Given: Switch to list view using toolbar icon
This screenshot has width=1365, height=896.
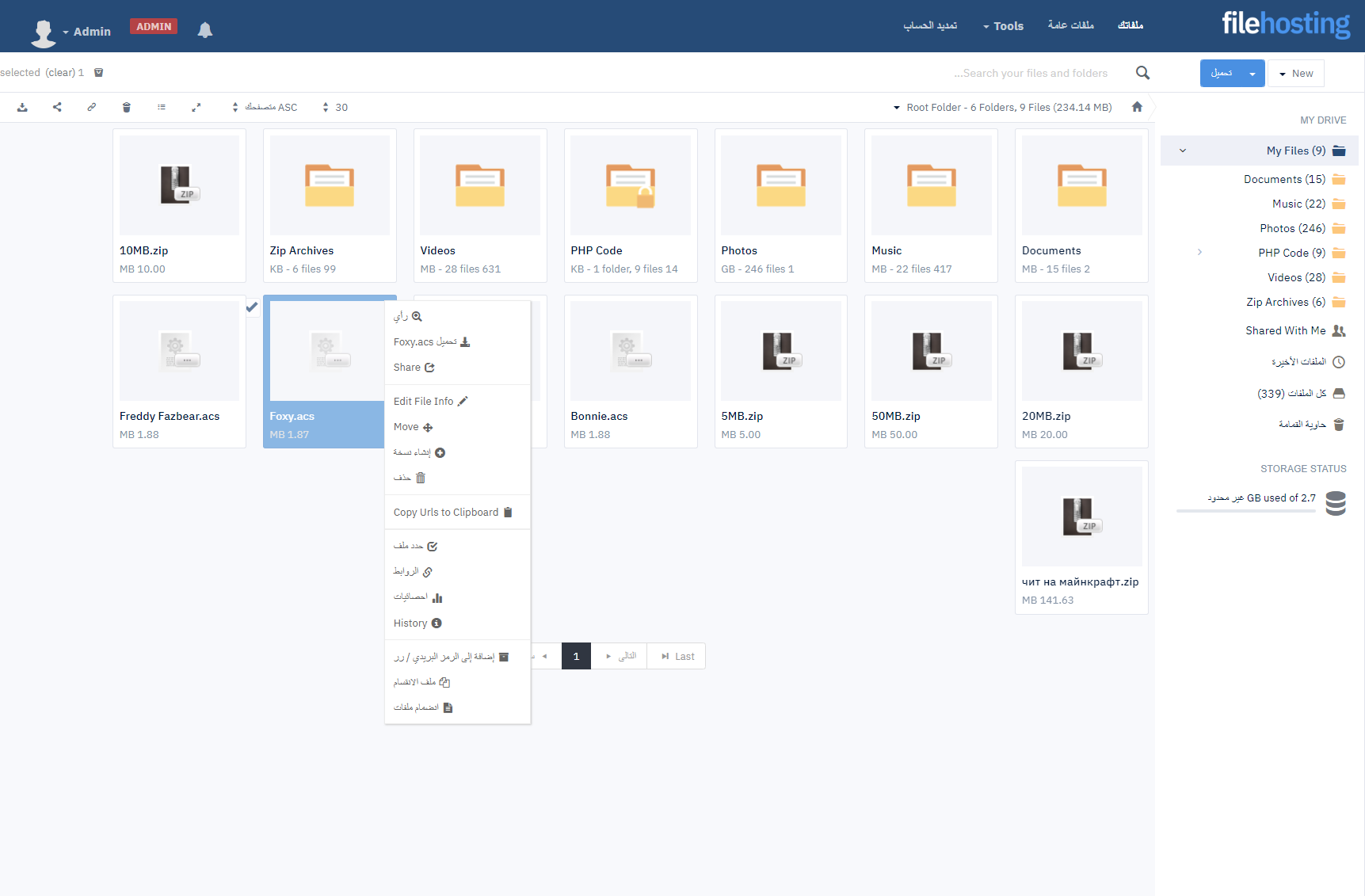Looking at the screenshot, I should click(x=162, y=108).
